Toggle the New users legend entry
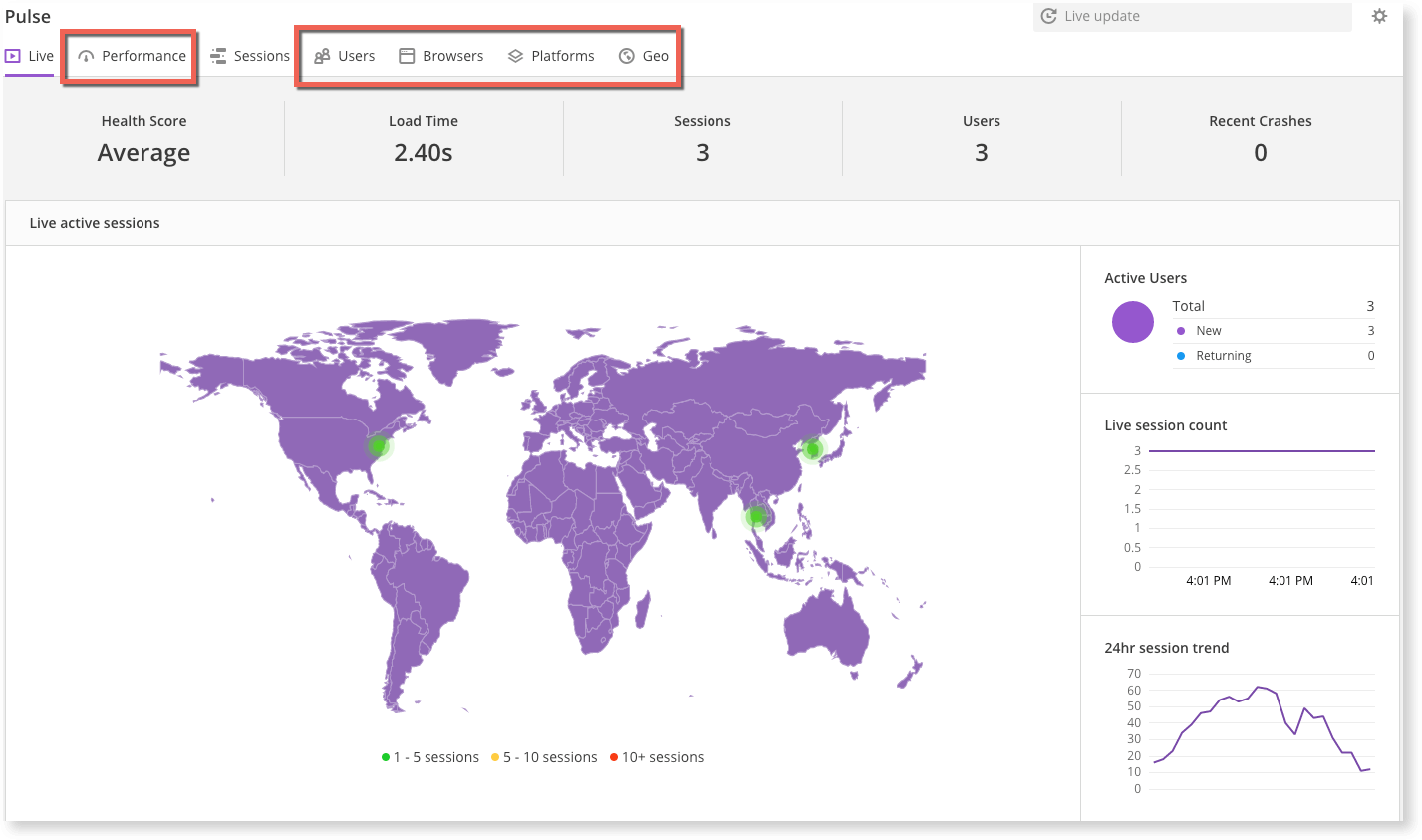 1208,330
